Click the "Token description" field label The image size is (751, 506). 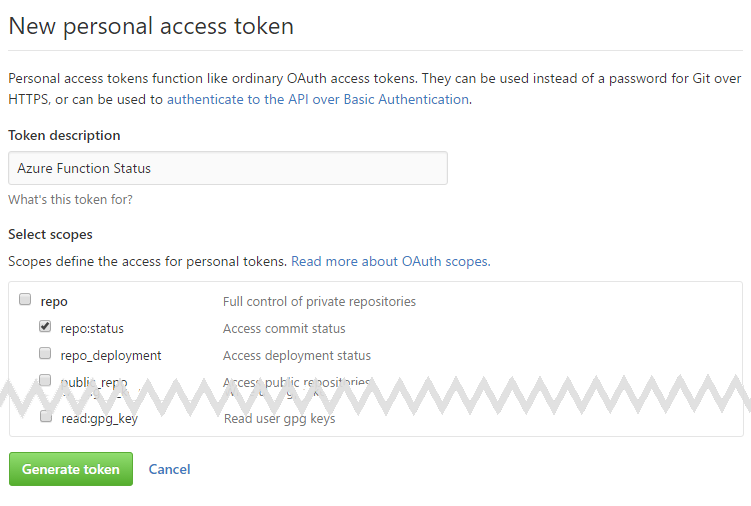coord(64,135)
